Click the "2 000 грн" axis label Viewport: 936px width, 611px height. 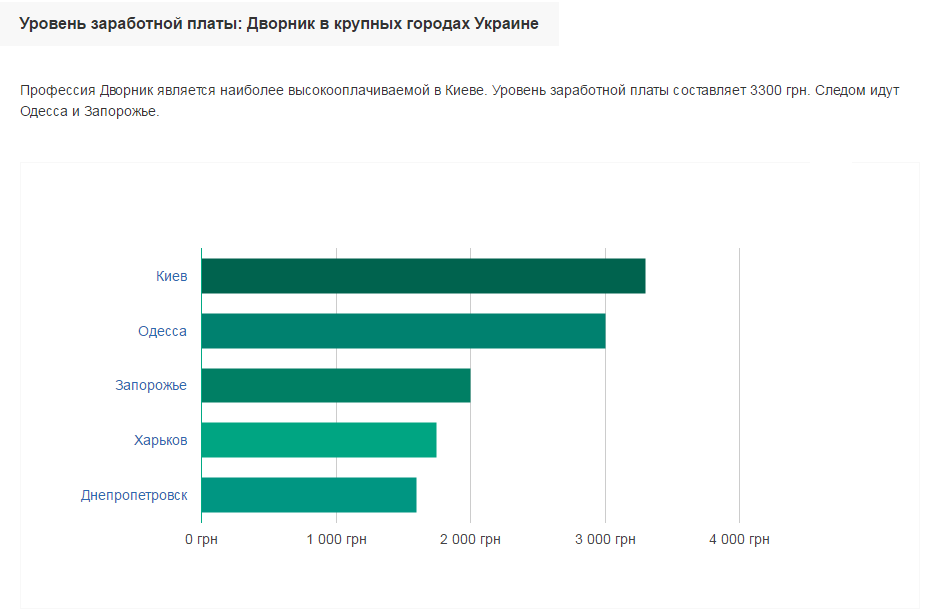click(470, 540)
